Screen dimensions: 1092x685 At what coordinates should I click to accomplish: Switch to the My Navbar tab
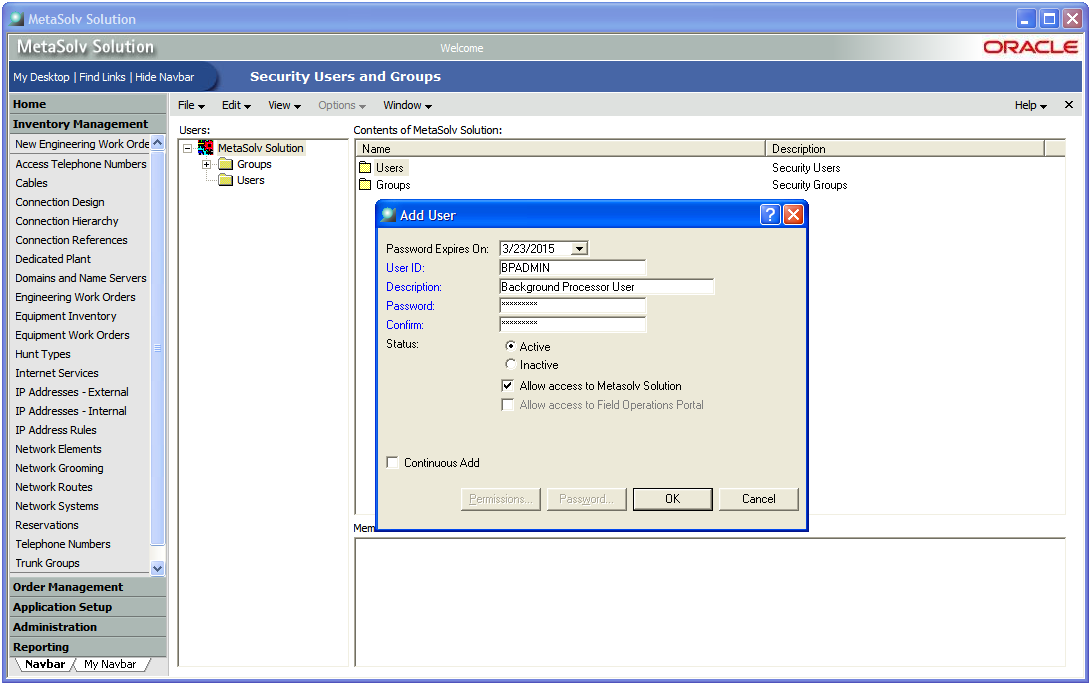[111, 663]
